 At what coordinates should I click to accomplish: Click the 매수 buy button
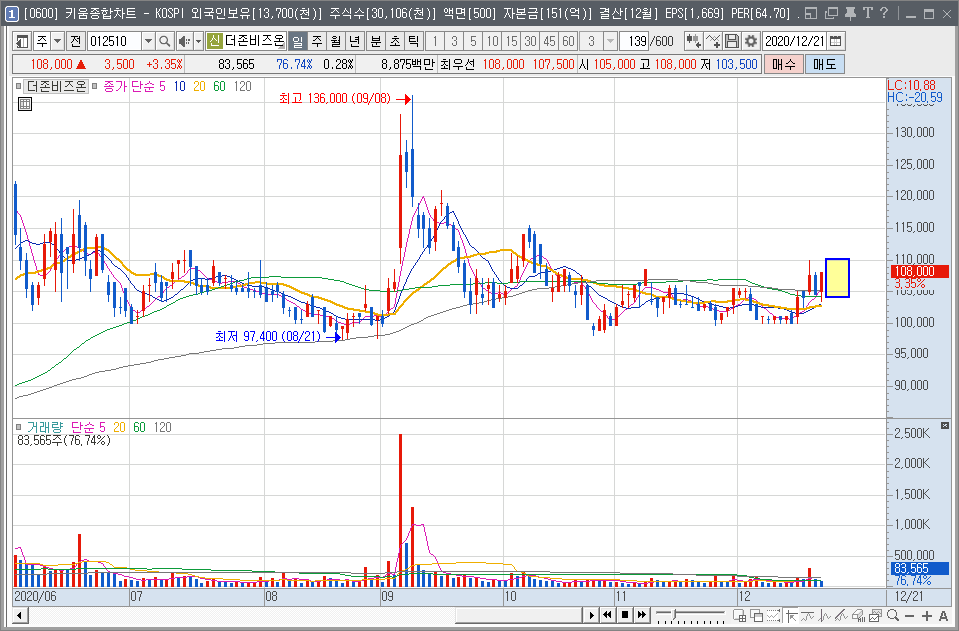click(x=783, y=64)
